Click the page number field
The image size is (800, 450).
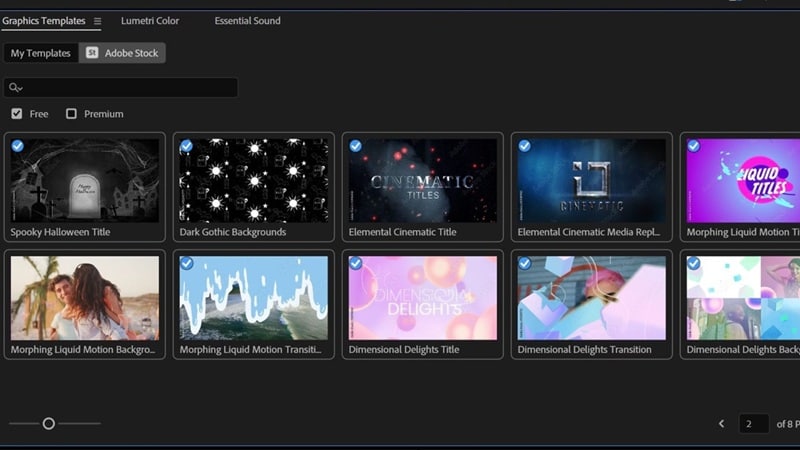[x=754, y=423]
